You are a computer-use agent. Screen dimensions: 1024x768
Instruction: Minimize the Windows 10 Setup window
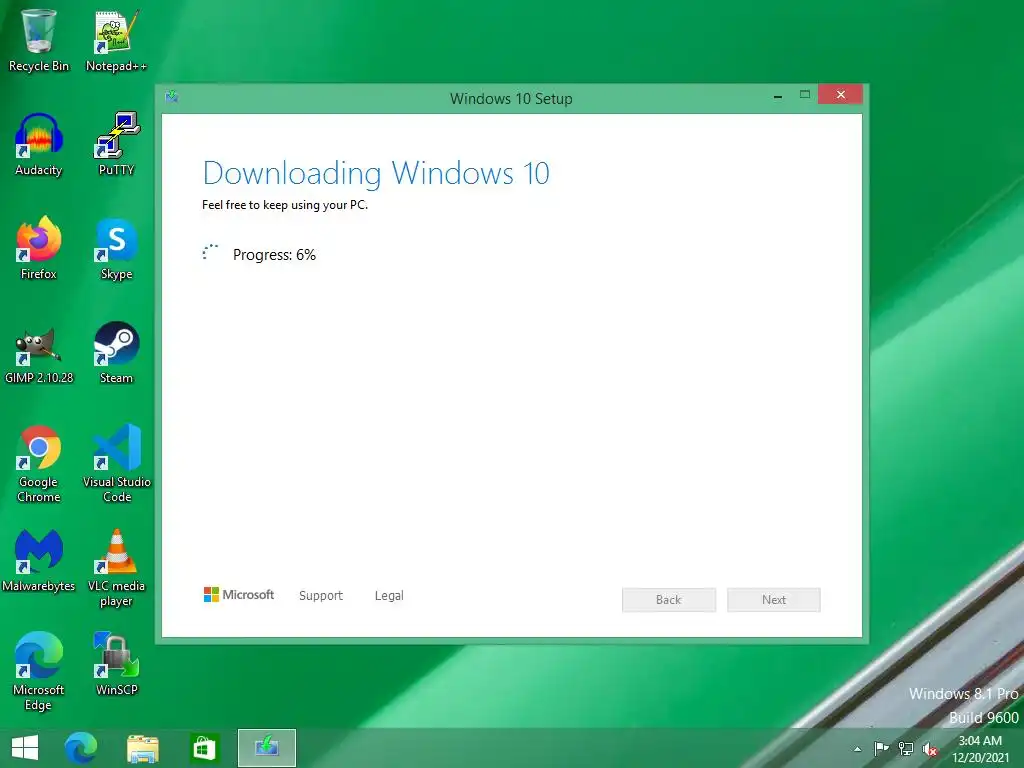778,95
